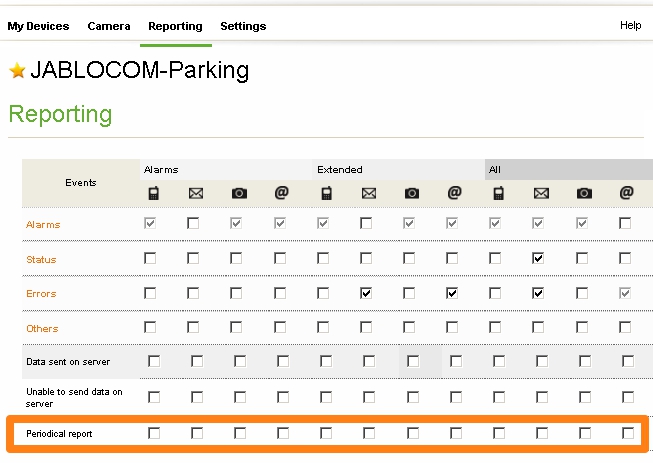This screenshot has width=653, height=463.
Task: Open the Help link
Action: tap(630, 25)
